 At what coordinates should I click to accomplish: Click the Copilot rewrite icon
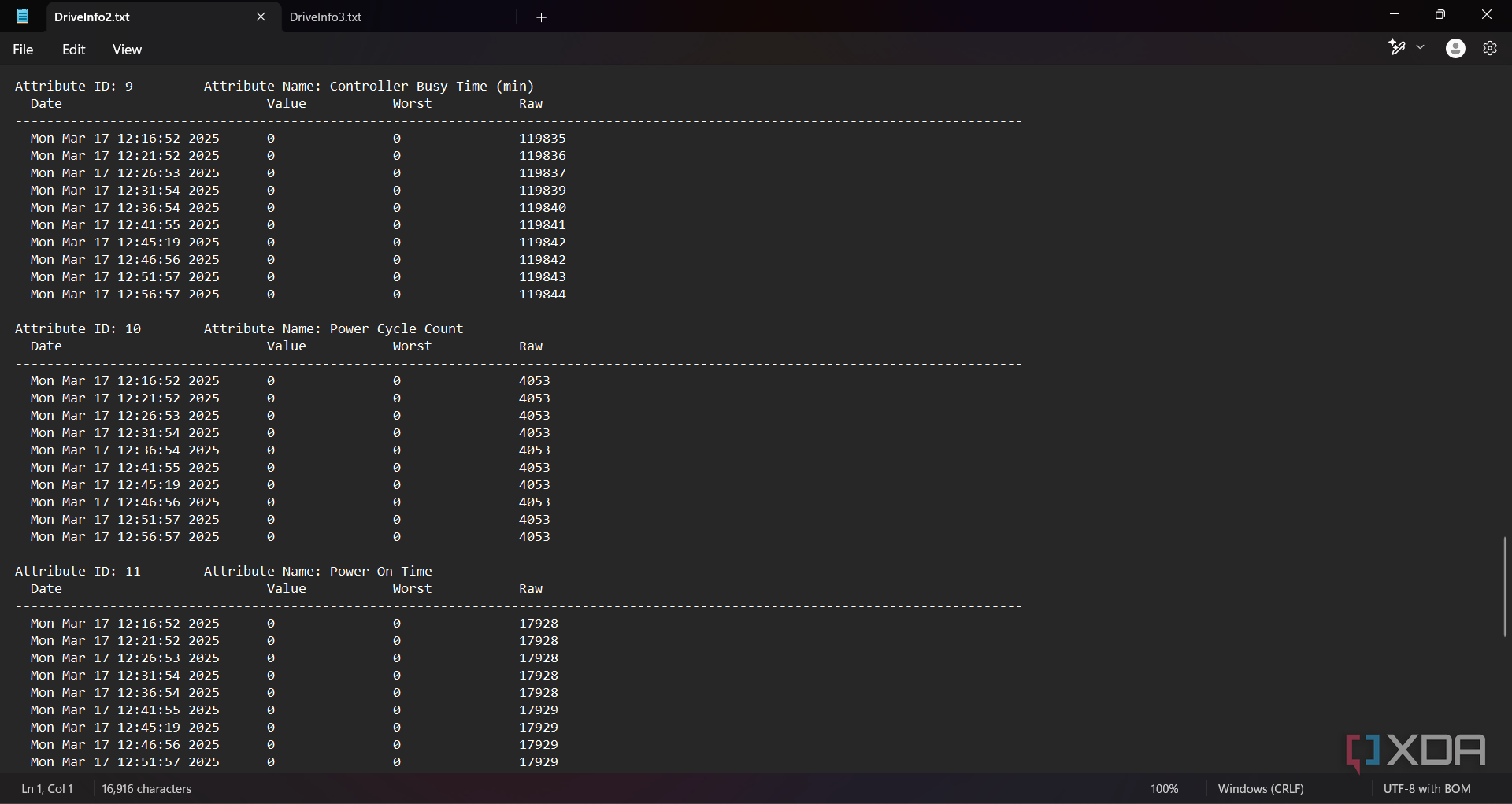(x=1397, y=47)
